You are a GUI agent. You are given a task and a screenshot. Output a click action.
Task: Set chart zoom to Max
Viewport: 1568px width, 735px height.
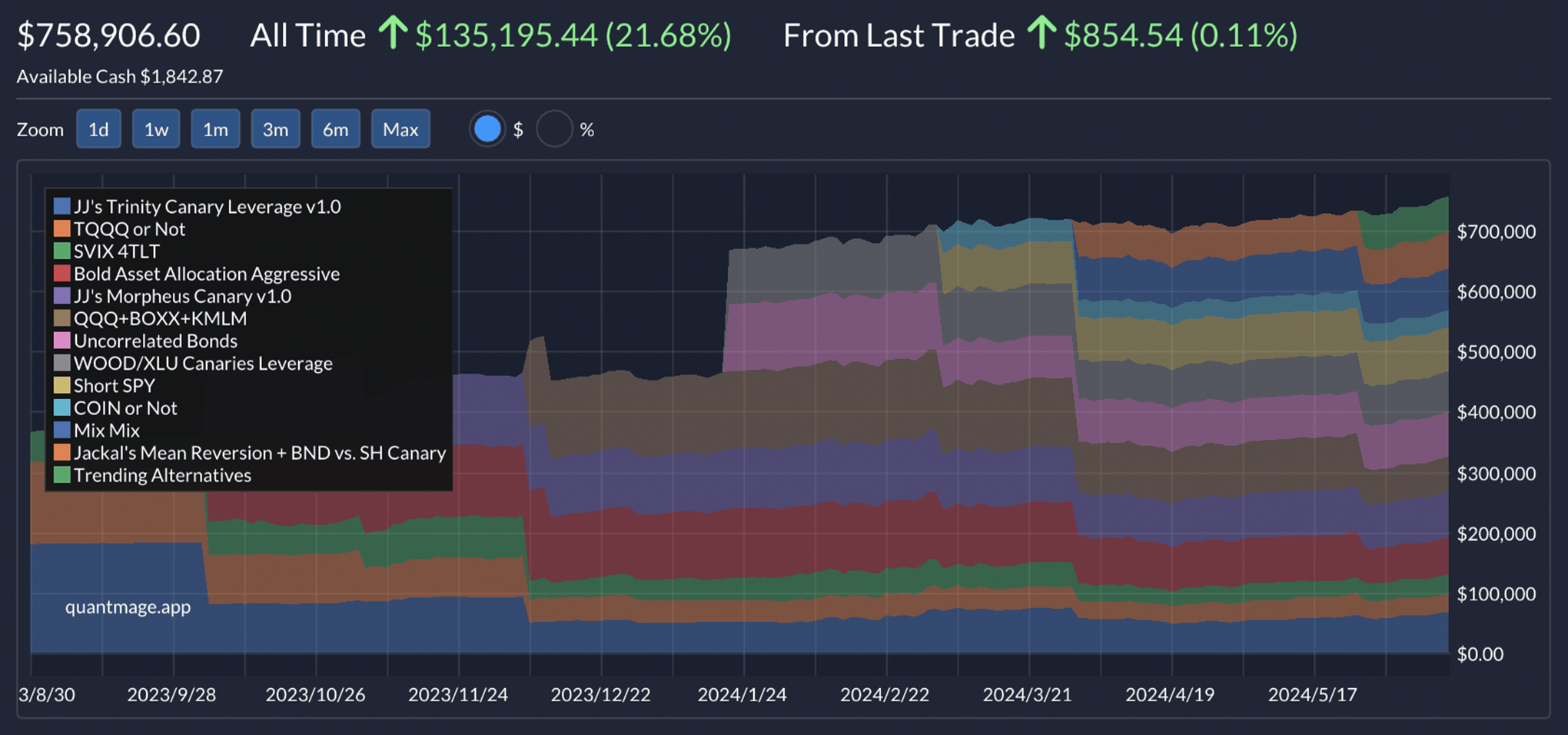pos(400,129)
